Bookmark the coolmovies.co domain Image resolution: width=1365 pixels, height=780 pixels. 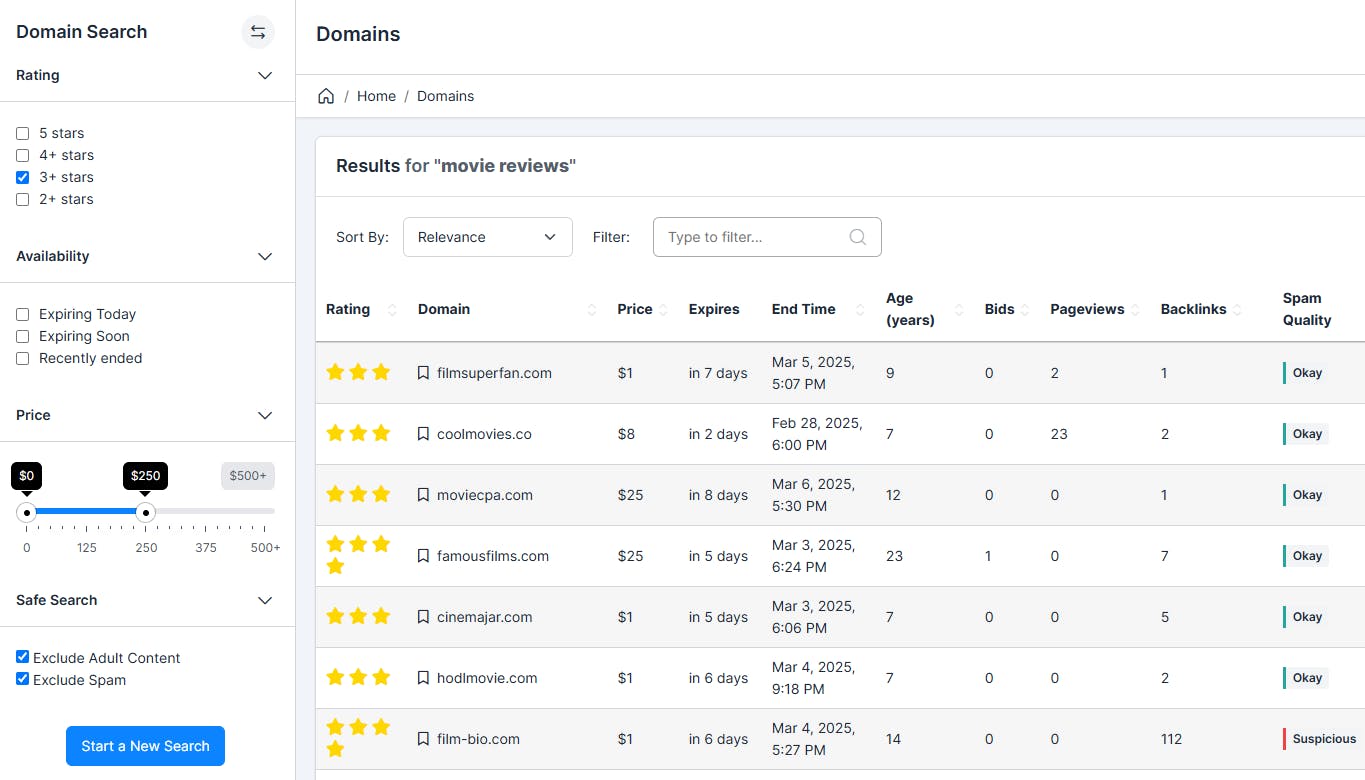tap(423, 434)
